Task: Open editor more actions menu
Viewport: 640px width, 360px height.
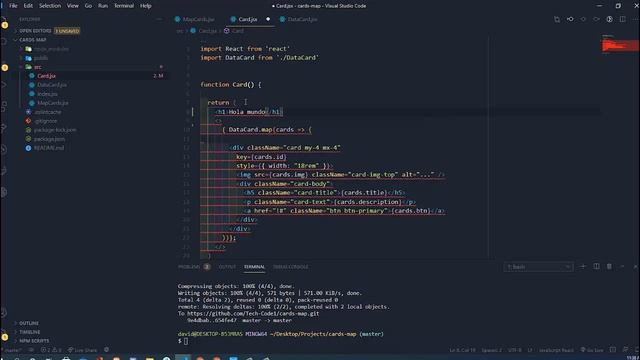Action: coord(635,19)
